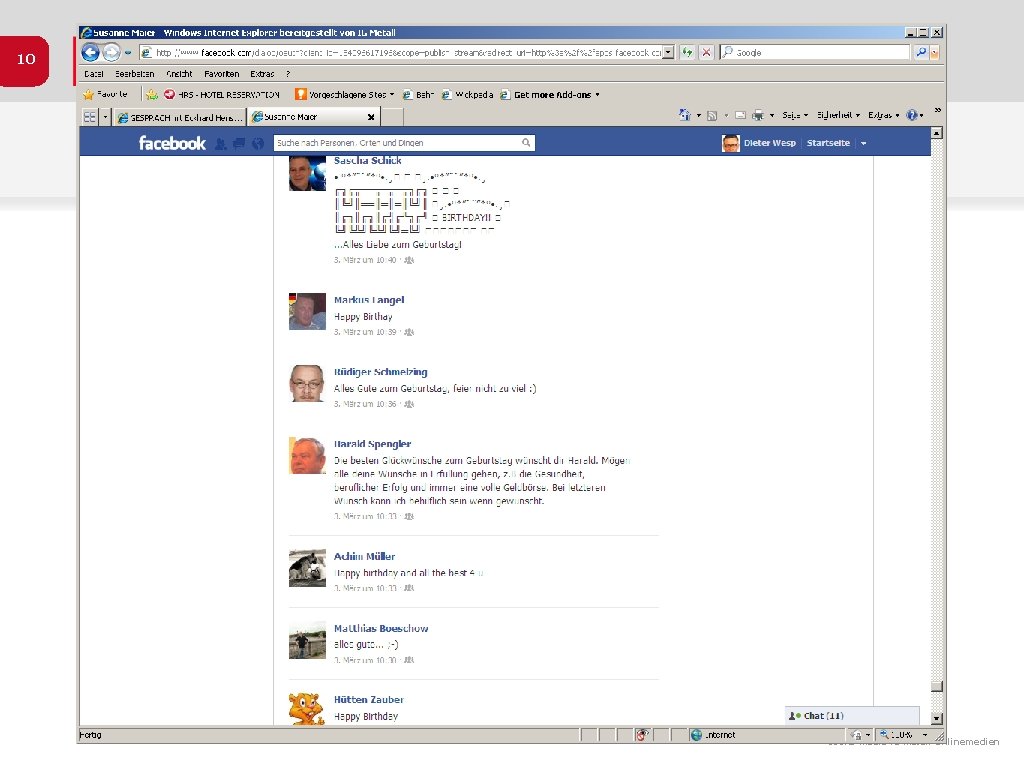The width and height of the screenshot is (1024, 768).
Task: Click the Google search box
Action: (815, 52)
